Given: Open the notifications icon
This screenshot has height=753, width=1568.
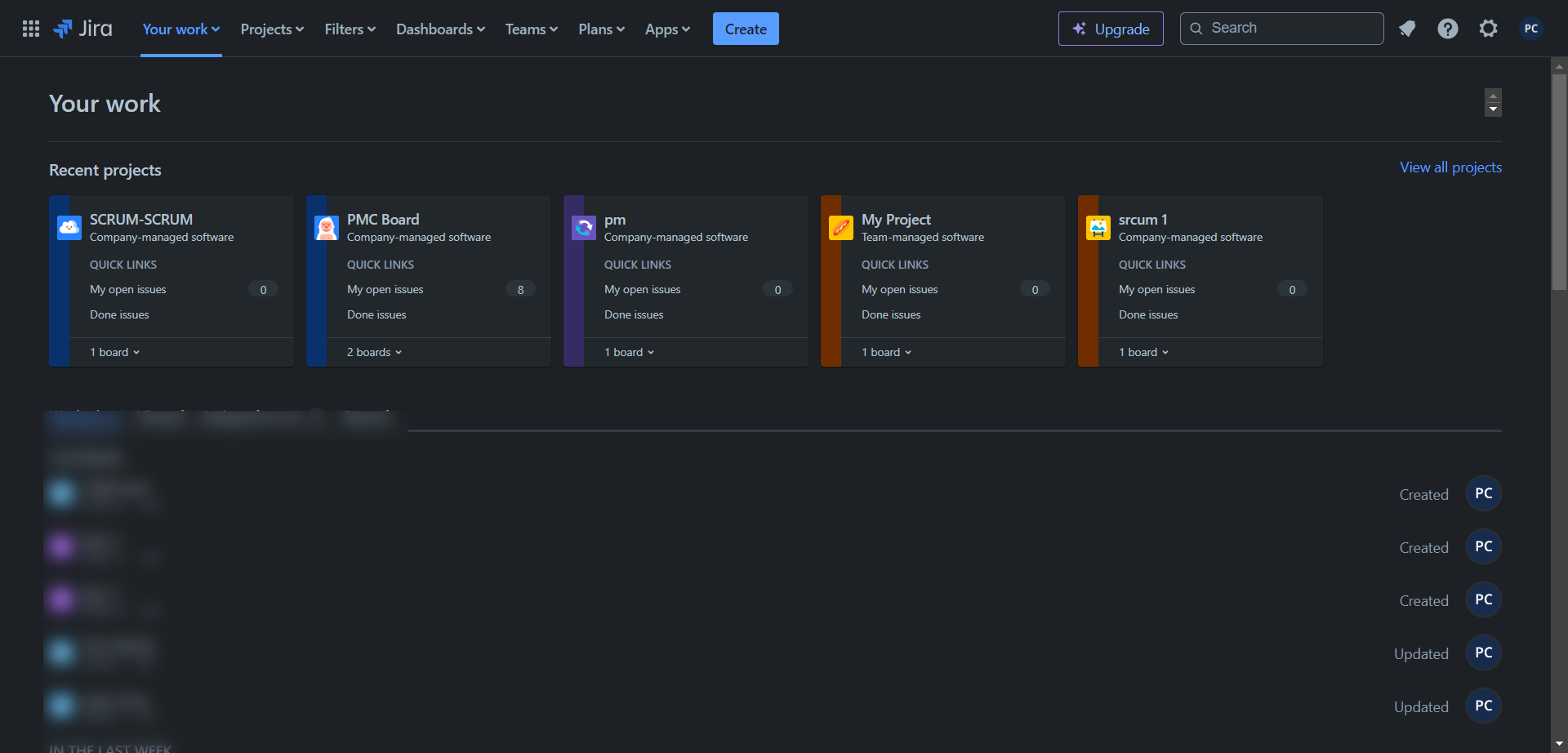Looking at the screenshot, I should pos(1406,29).
